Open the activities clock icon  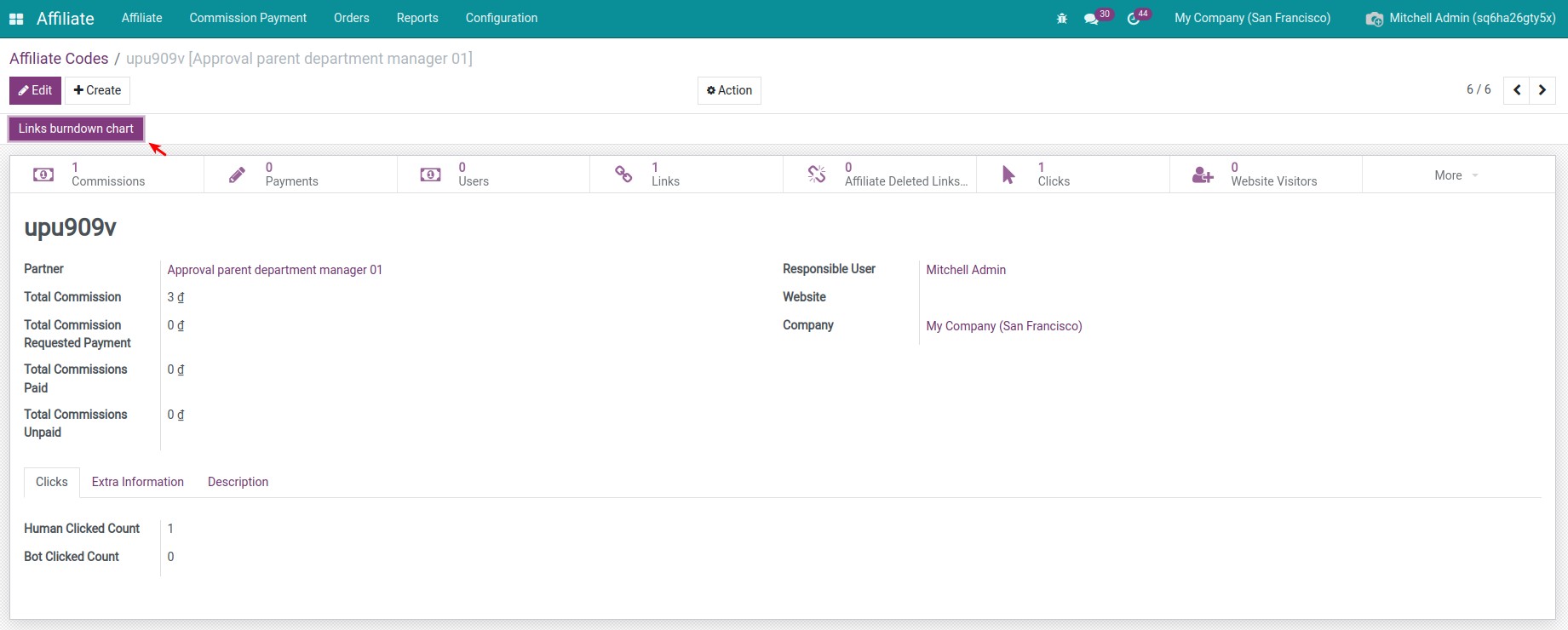tap(1134, 19)
